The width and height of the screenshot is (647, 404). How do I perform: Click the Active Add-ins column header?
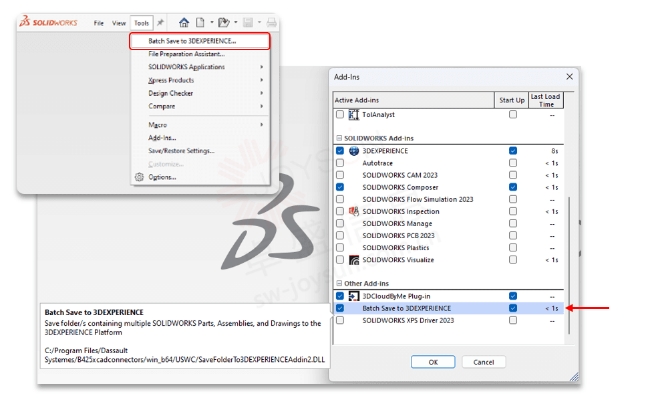pos(413,100)
